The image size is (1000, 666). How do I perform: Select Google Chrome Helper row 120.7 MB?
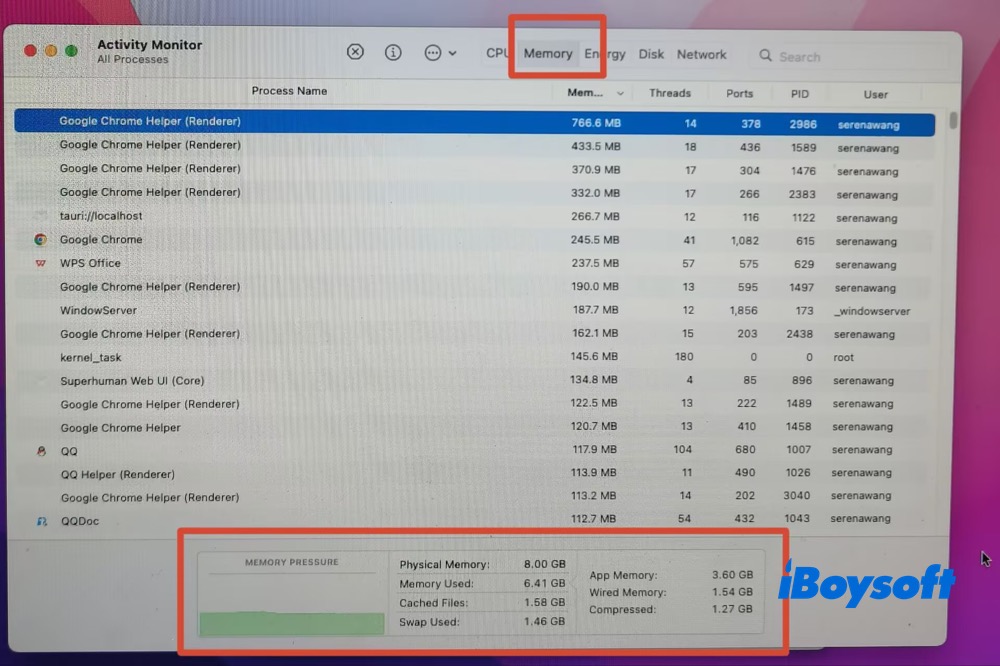coord(474,427)
